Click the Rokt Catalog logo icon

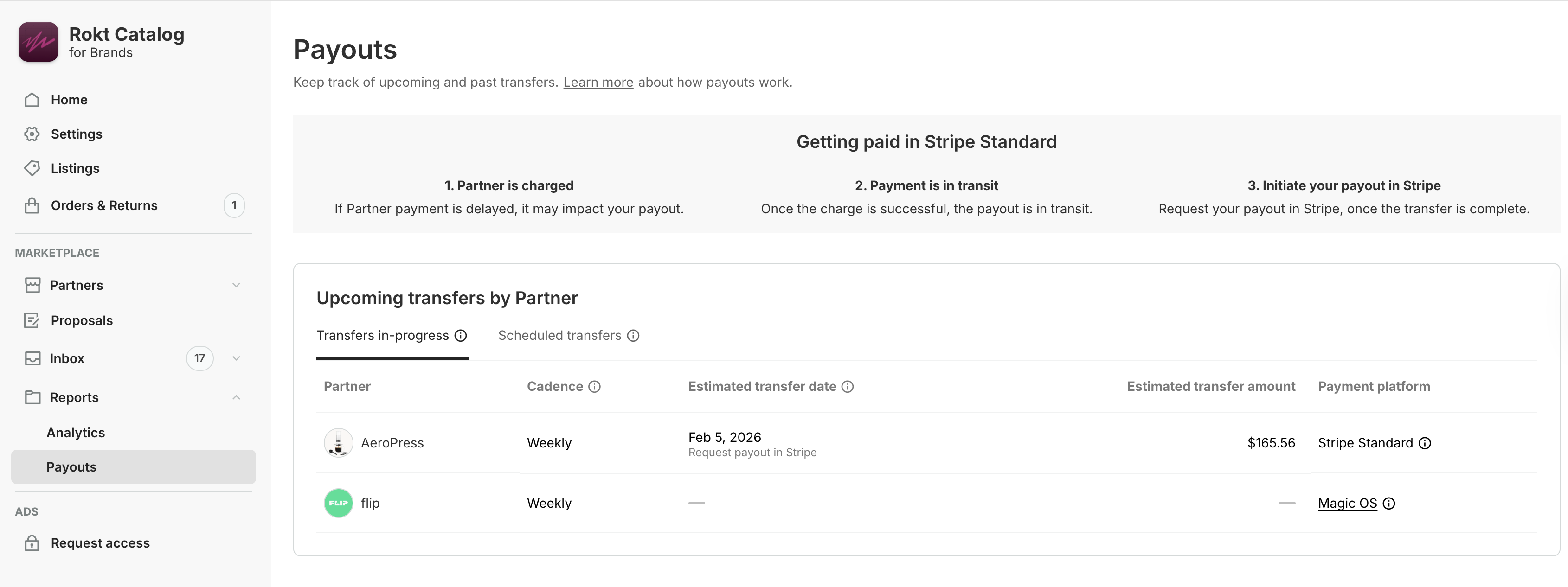(39, 42)
